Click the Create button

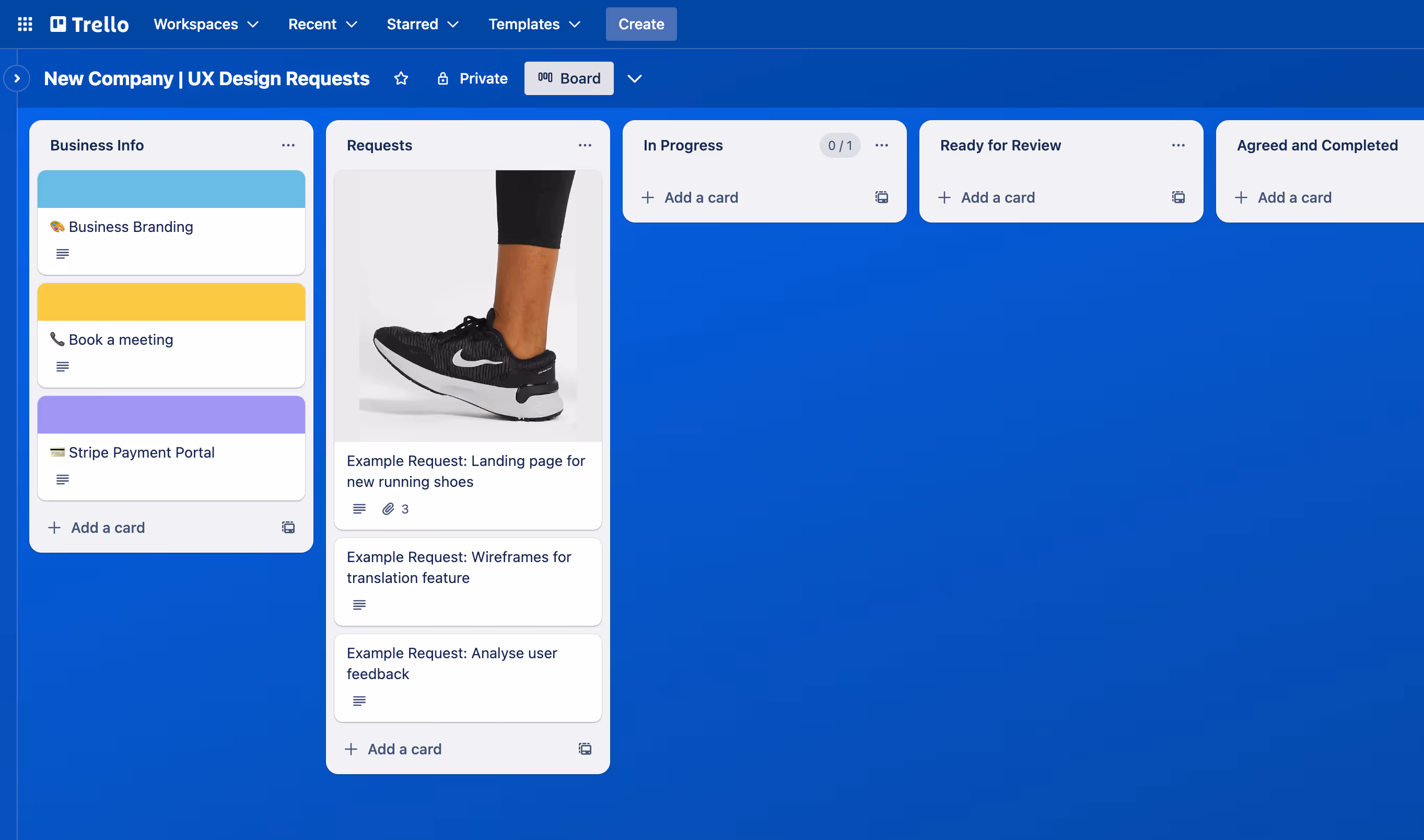(x=640, y=24)
